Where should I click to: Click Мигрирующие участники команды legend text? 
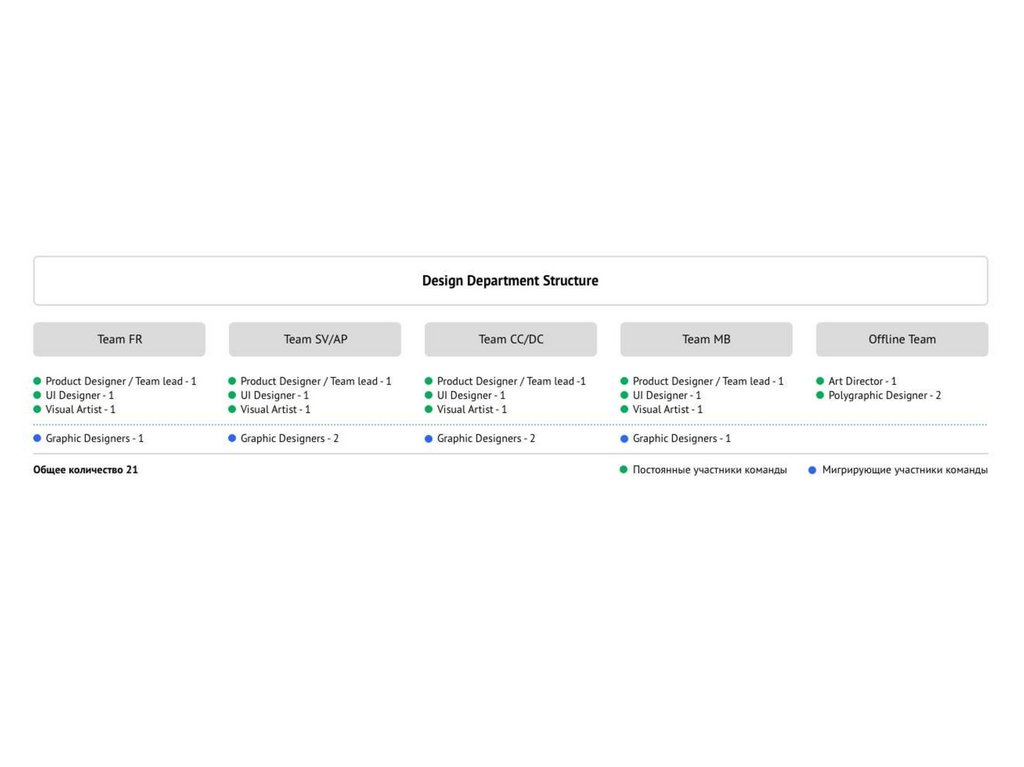[904, 470]
